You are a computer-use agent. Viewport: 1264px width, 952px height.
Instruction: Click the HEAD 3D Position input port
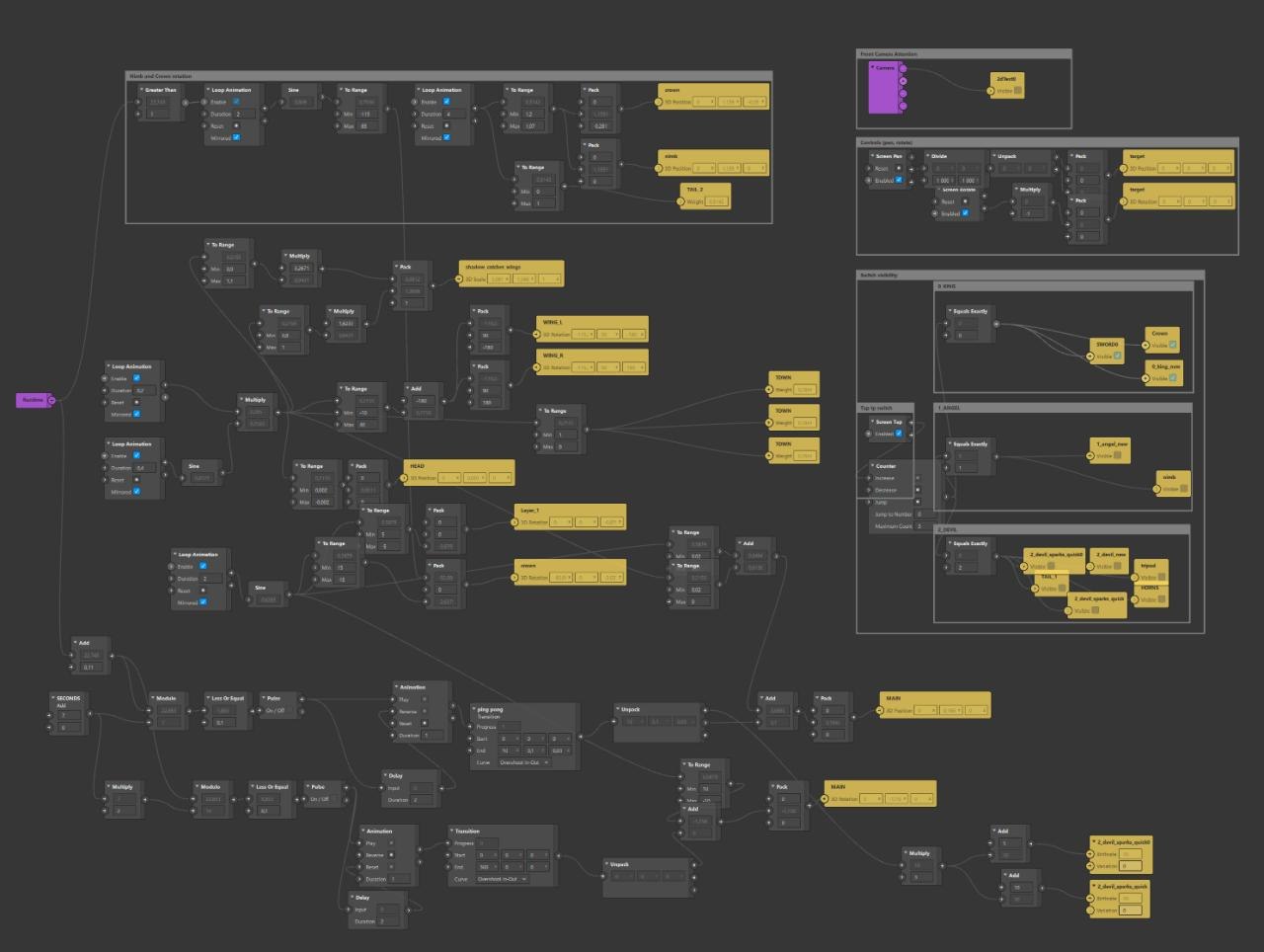pyautogui.click(x=405, y=478)
